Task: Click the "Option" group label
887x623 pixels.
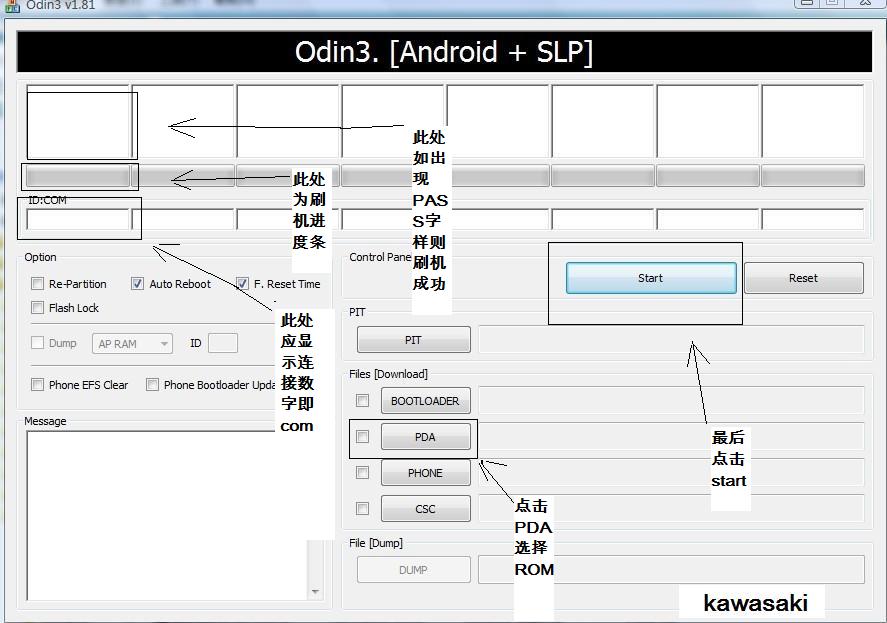Action: click(40, 257)
